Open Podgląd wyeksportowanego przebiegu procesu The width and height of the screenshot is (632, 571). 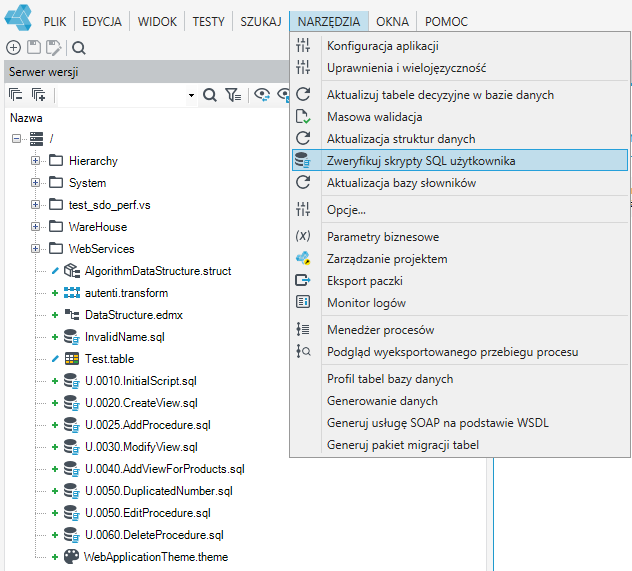pyautogui.click(x=460, y=352)
